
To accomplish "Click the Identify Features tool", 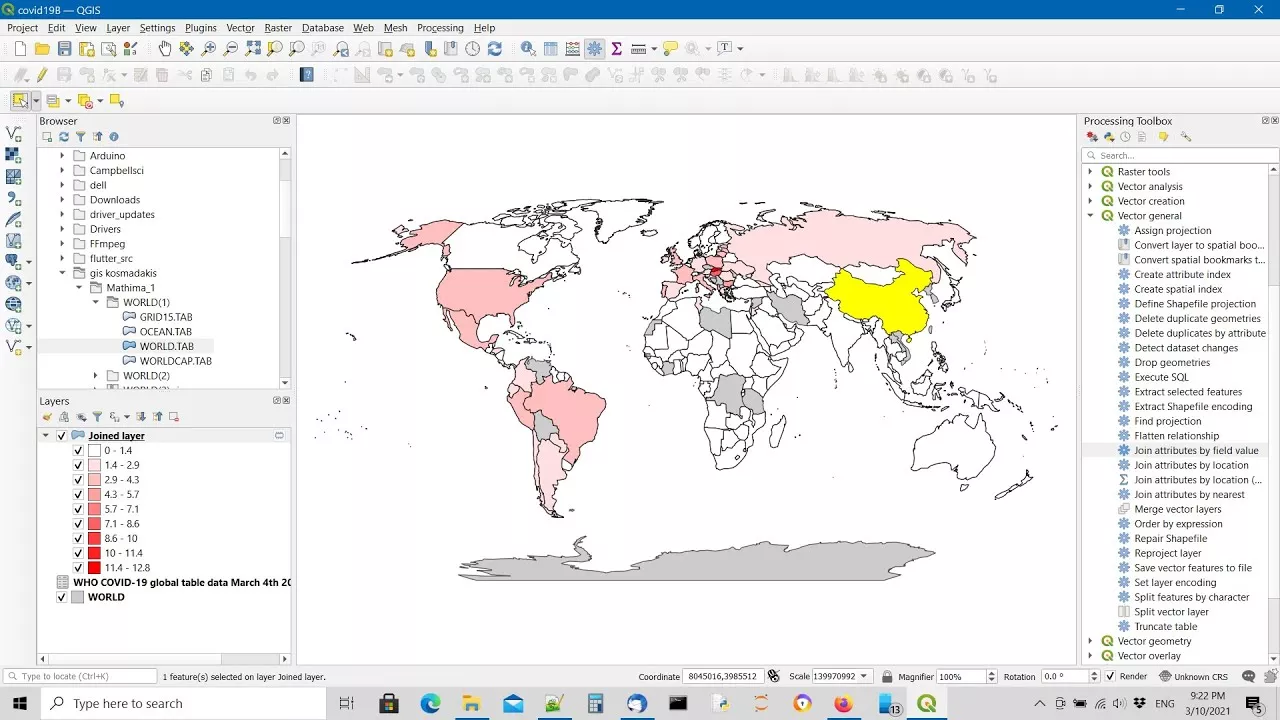I will coord(527,48).
